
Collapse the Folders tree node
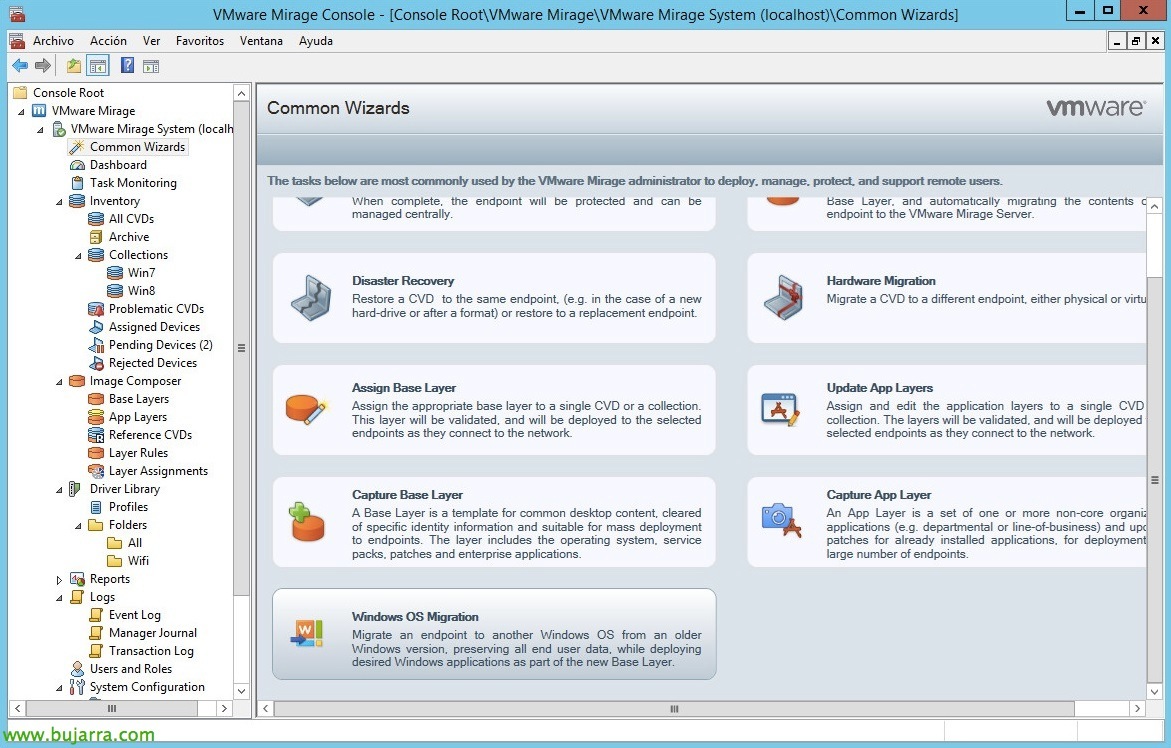pos(78,526)
